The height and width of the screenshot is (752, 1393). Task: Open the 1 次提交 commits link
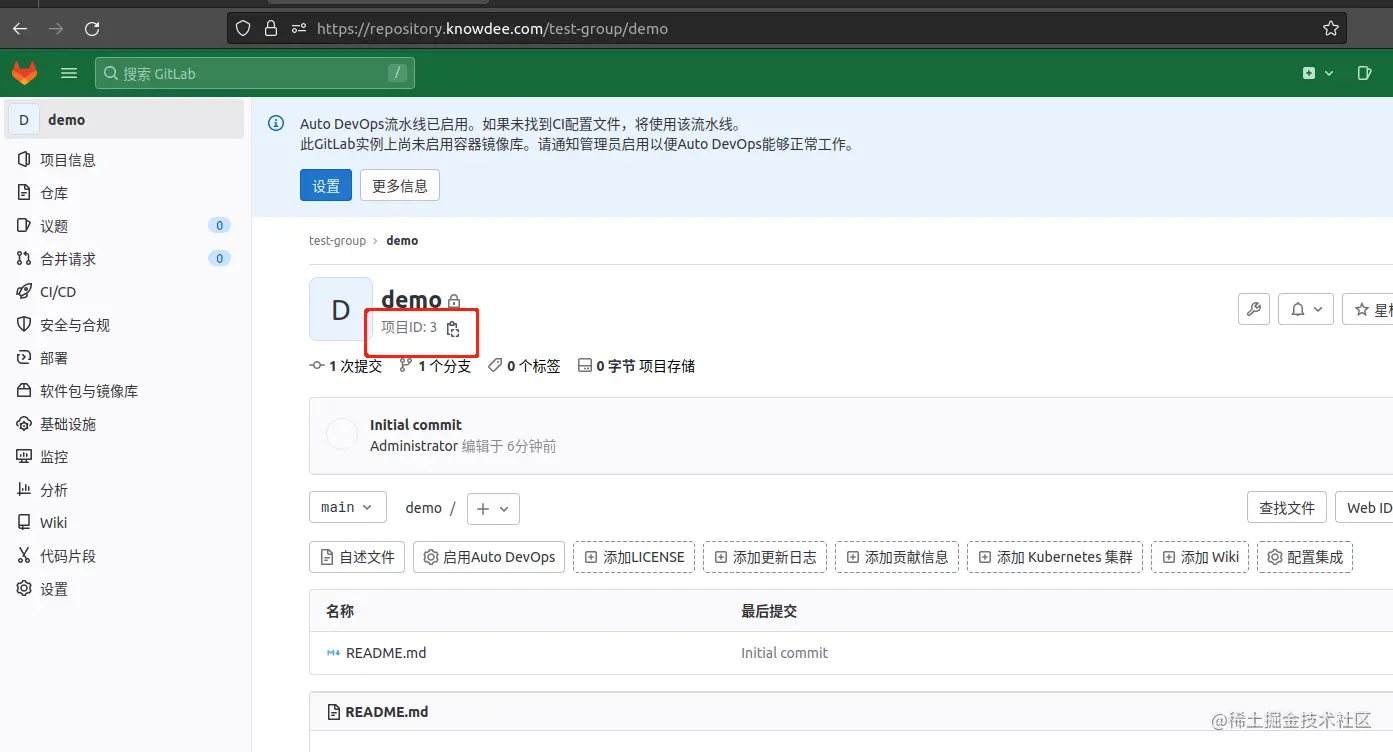click(x=346, y=366)
